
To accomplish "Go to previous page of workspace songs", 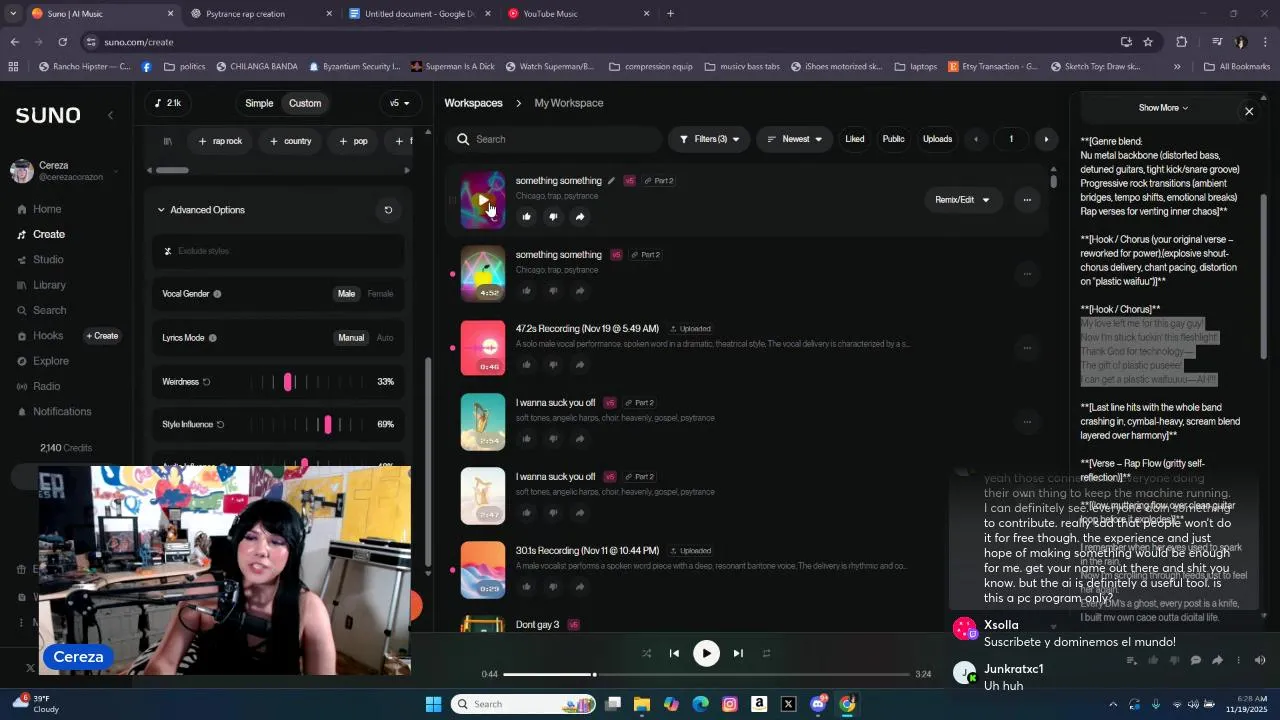I will pos(976,139).
